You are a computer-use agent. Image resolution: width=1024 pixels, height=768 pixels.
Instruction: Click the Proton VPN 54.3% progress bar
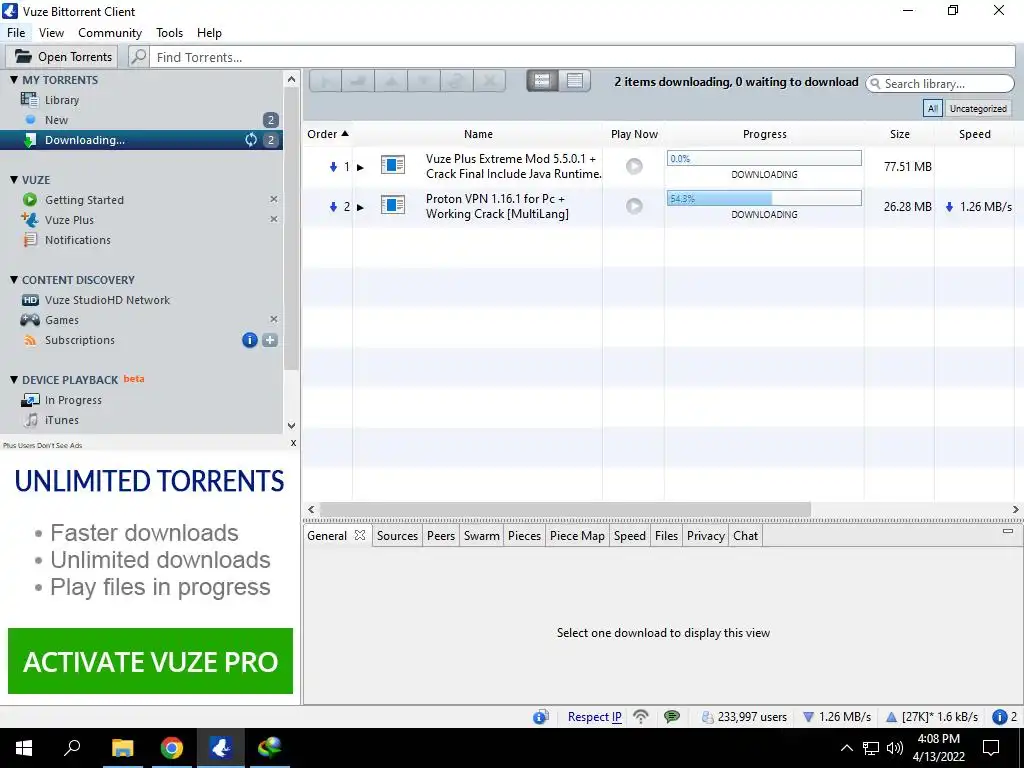(x=764, y=199)
